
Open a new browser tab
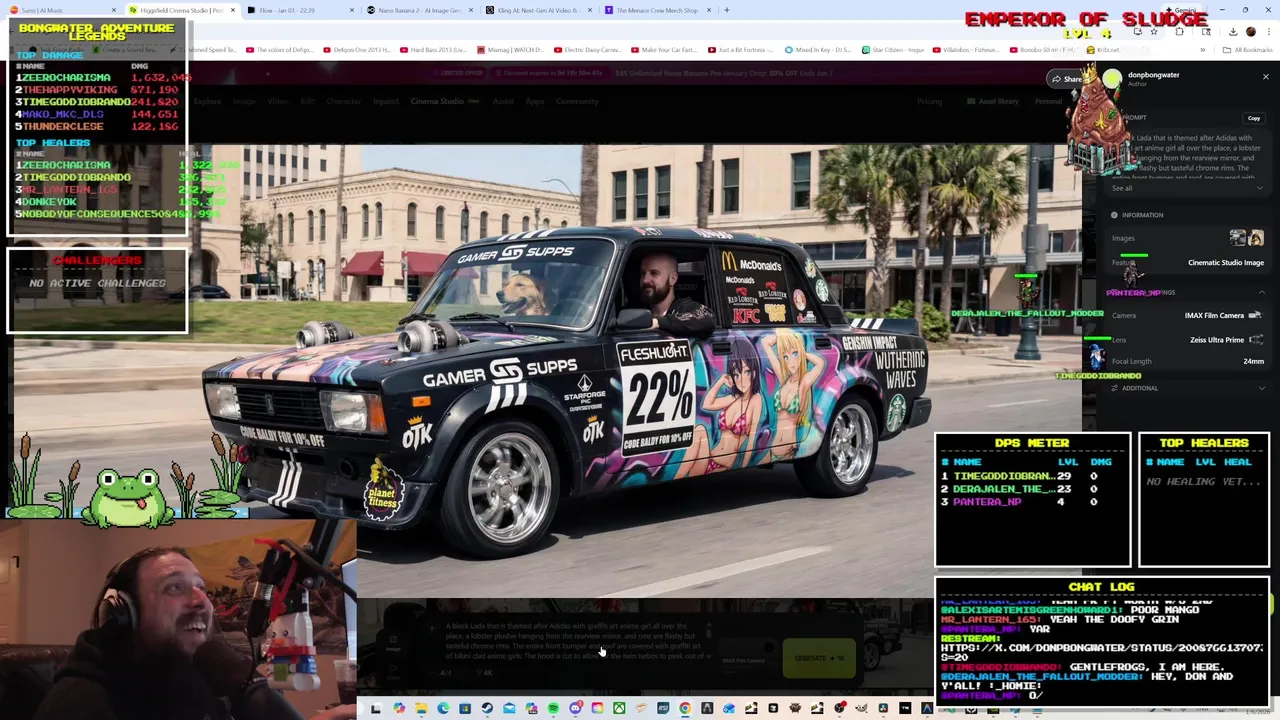click(727, 10)
